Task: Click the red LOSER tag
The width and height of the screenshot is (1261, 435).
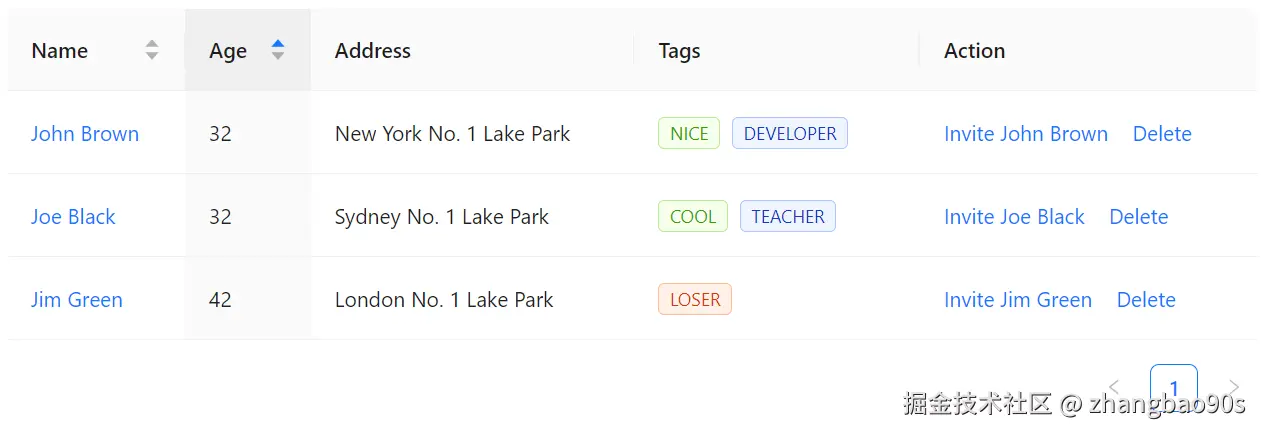Action: click(x=695, y=300)
